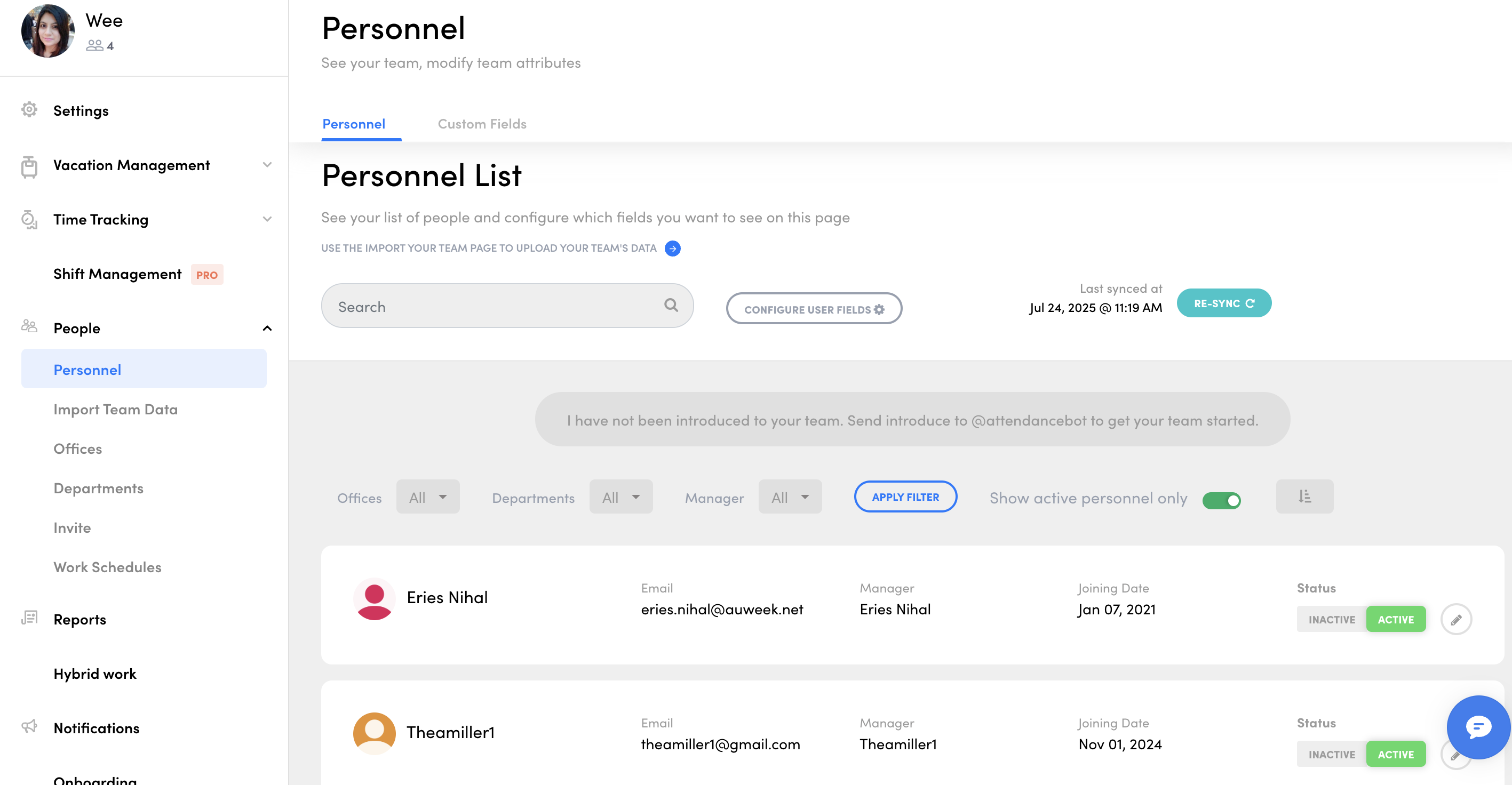
Task: Open the Offices filter dropdown
Action: (x=427, y=497)
